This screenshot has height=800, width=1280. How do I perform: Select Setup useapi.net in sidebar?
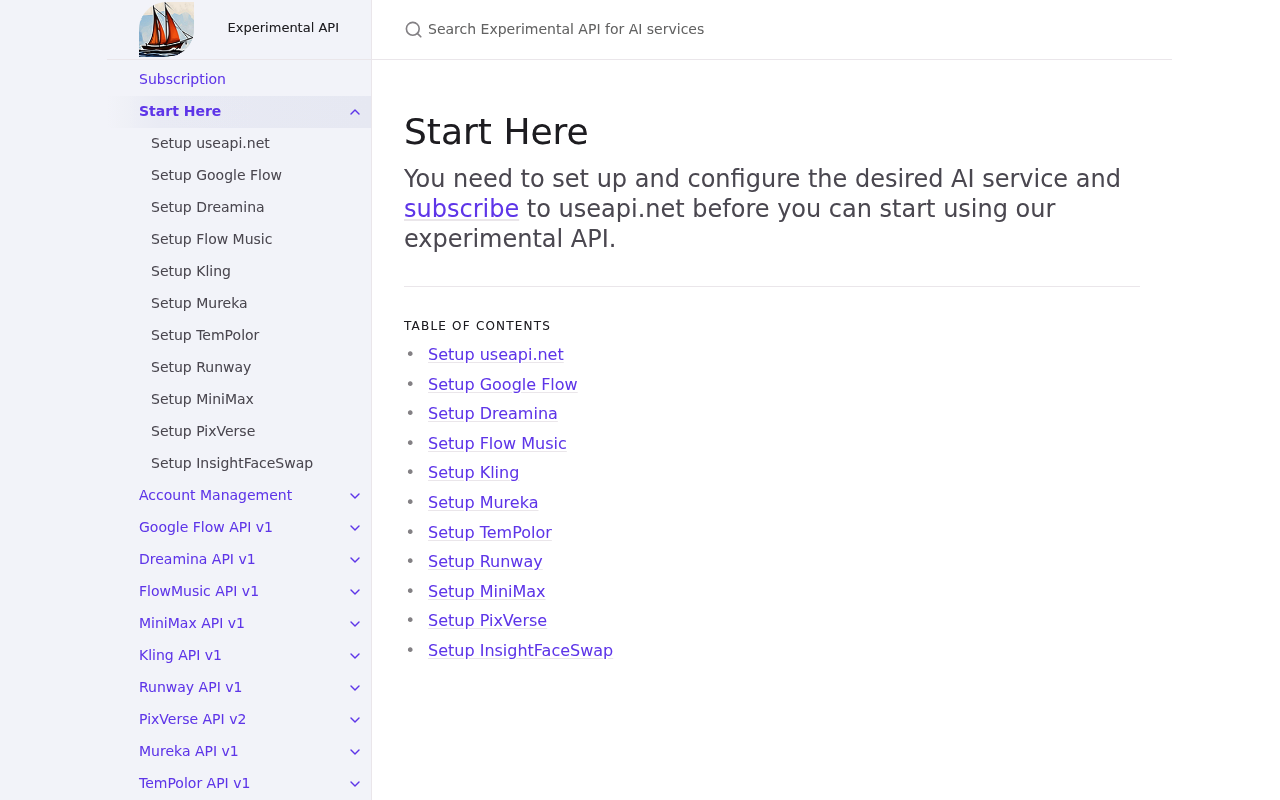[x=210, y=143]
